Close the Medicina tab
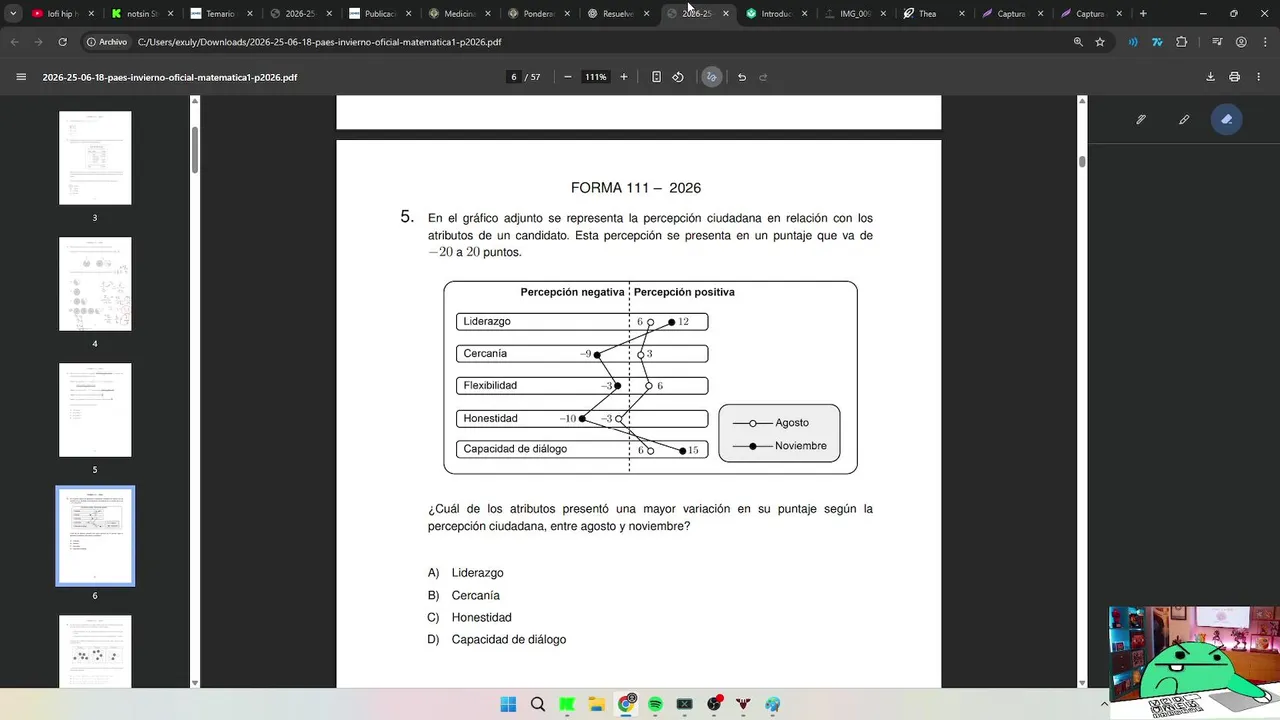The height and width of the screenshot is (720, 1280). [x=488, y=14]
